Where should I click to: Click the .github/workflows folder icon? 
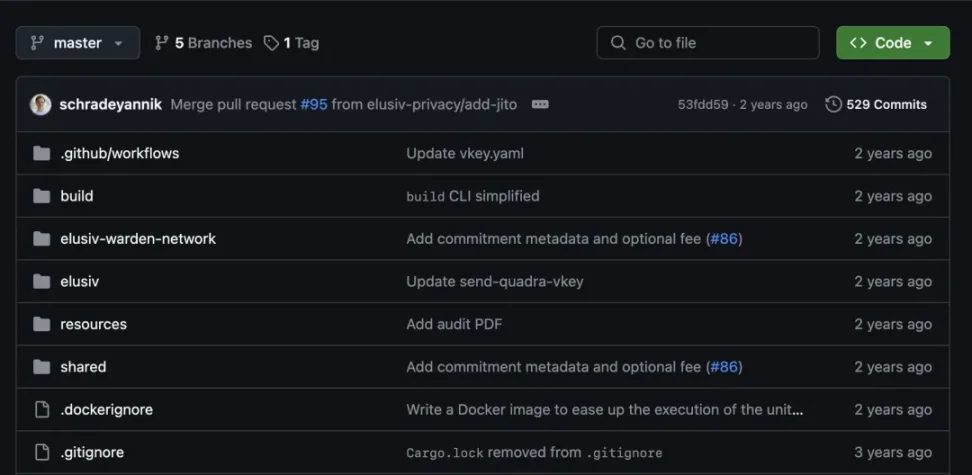click(x=41, y=154)
